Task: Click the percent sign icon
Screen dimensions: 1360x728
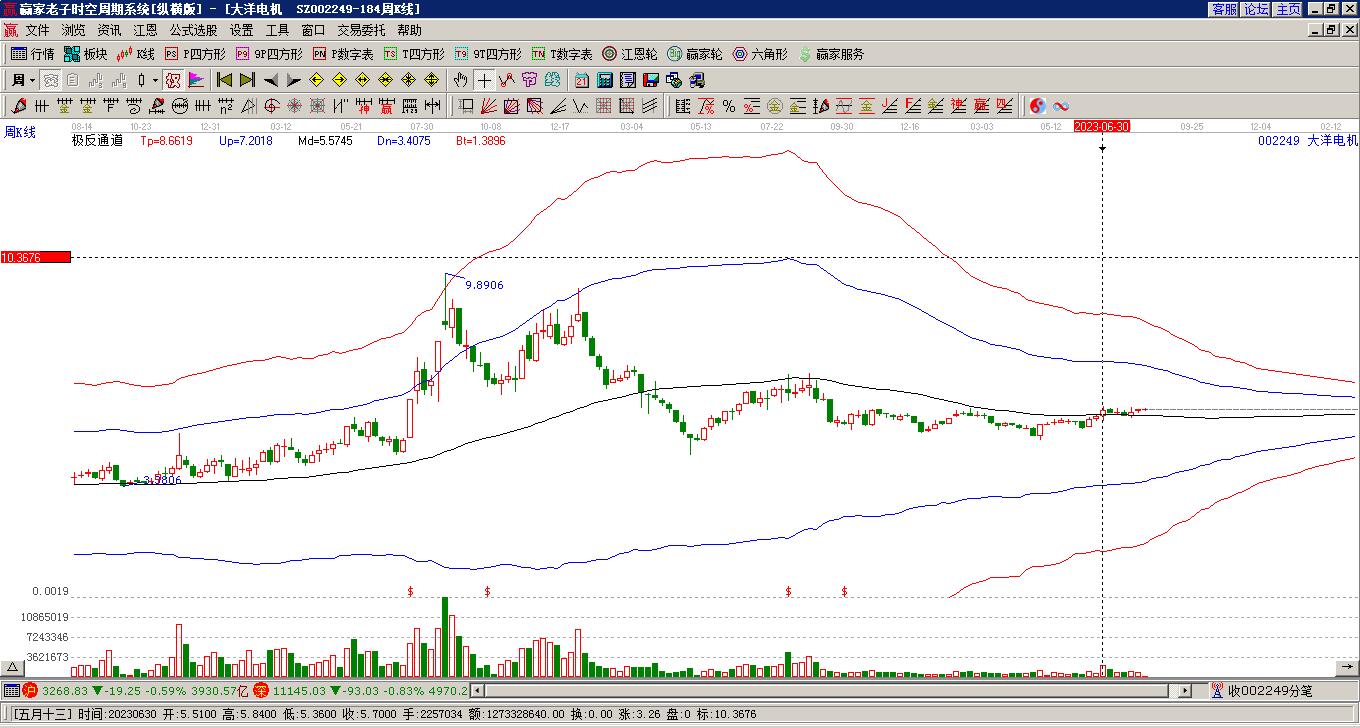Action: (729, 106)
